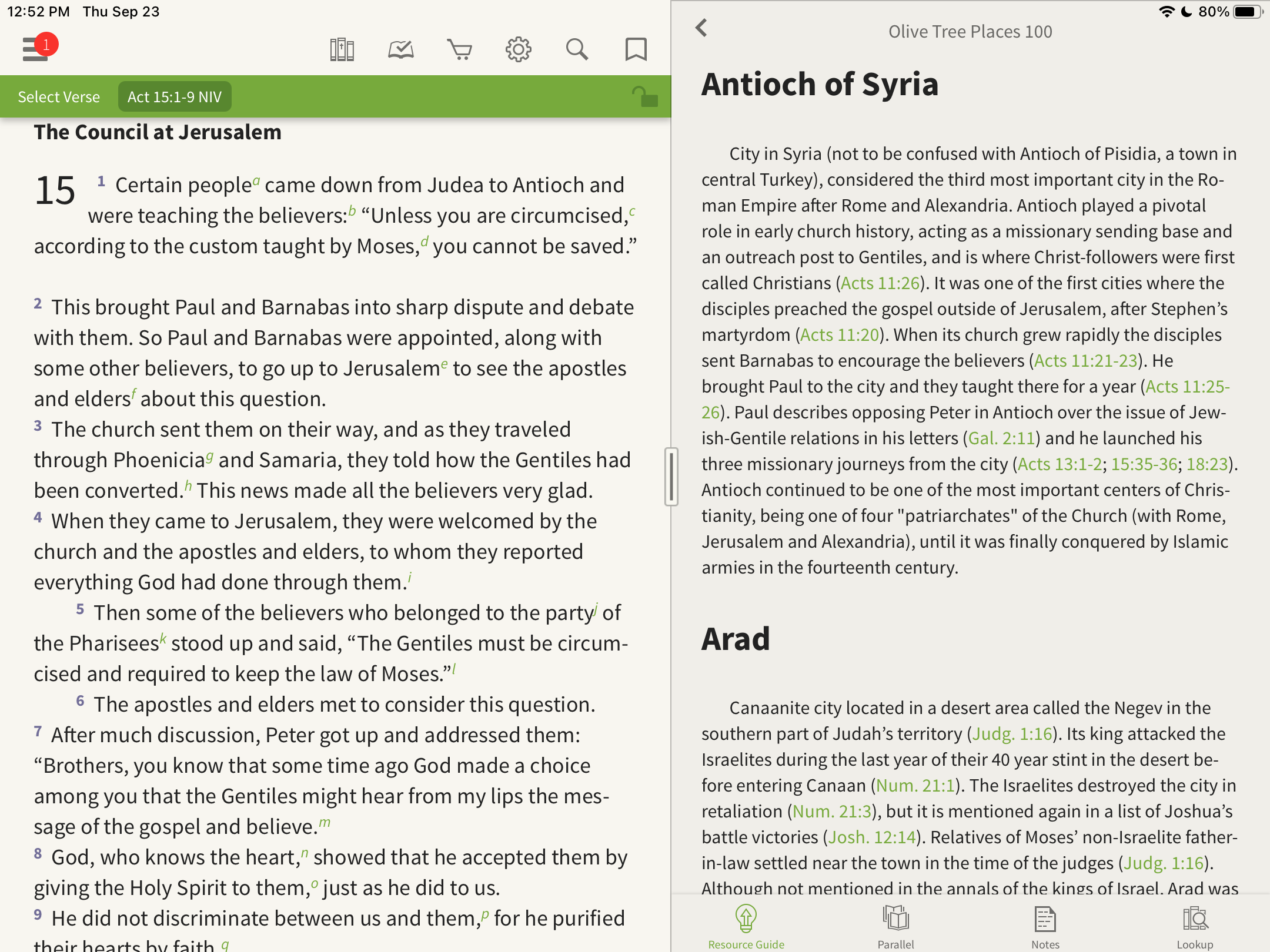Switch to Lookup tab

pyautogui.click(x=1195, y=927)
